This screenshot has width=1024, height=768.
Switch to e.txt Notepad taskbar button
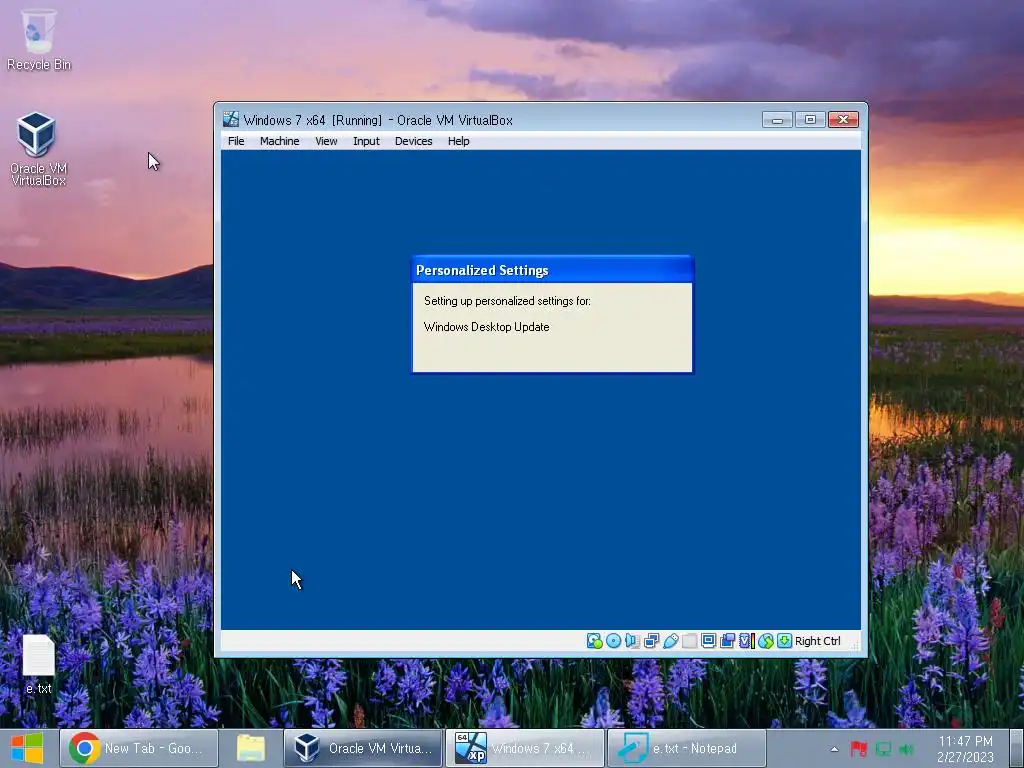(687, 748)
